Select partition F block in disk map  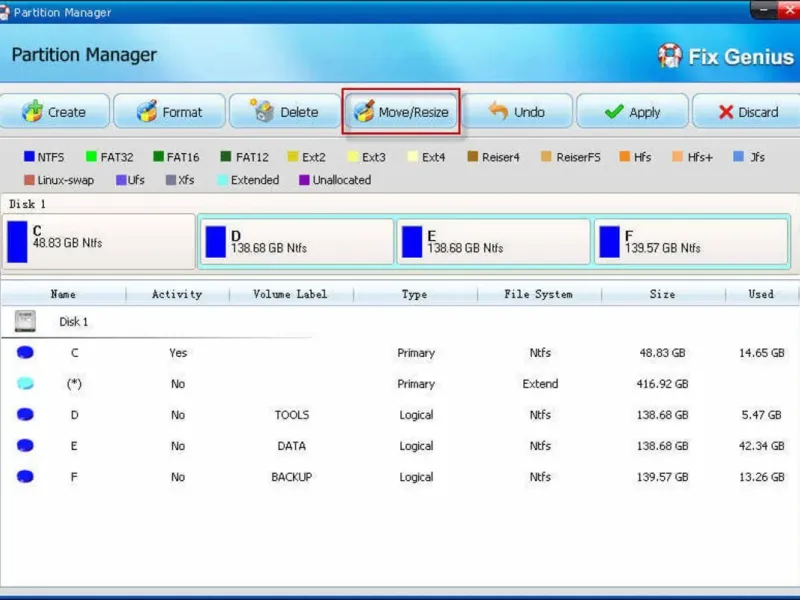coord(691,241)
